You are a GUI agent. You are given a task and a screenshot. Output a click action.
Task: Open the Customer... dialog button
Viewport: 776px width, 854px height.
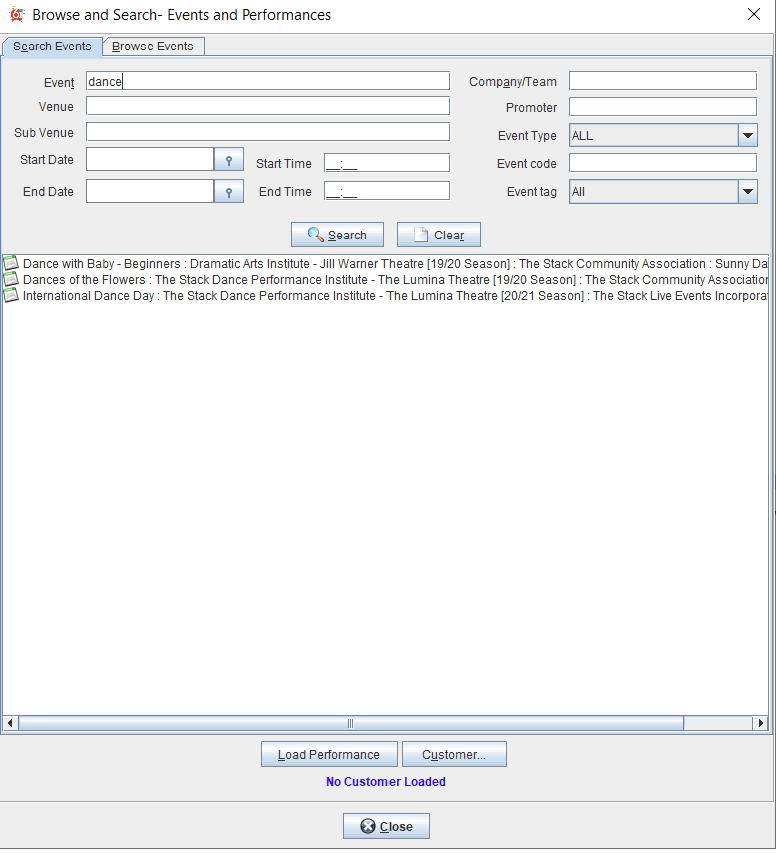(454, 755)
